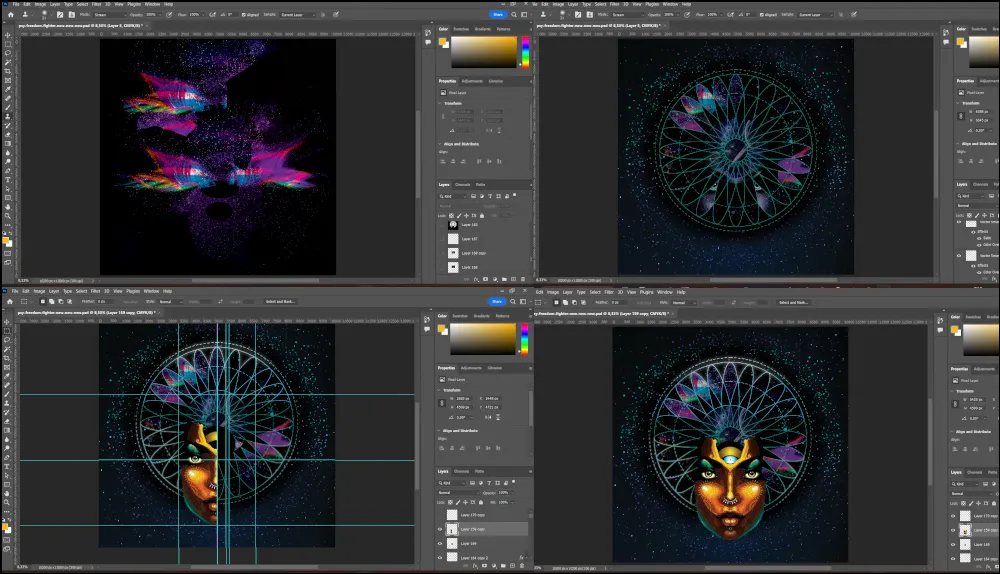
Task: Toggle Aligned checkbox in top-left options bar
Action: (x=244, y=14)
